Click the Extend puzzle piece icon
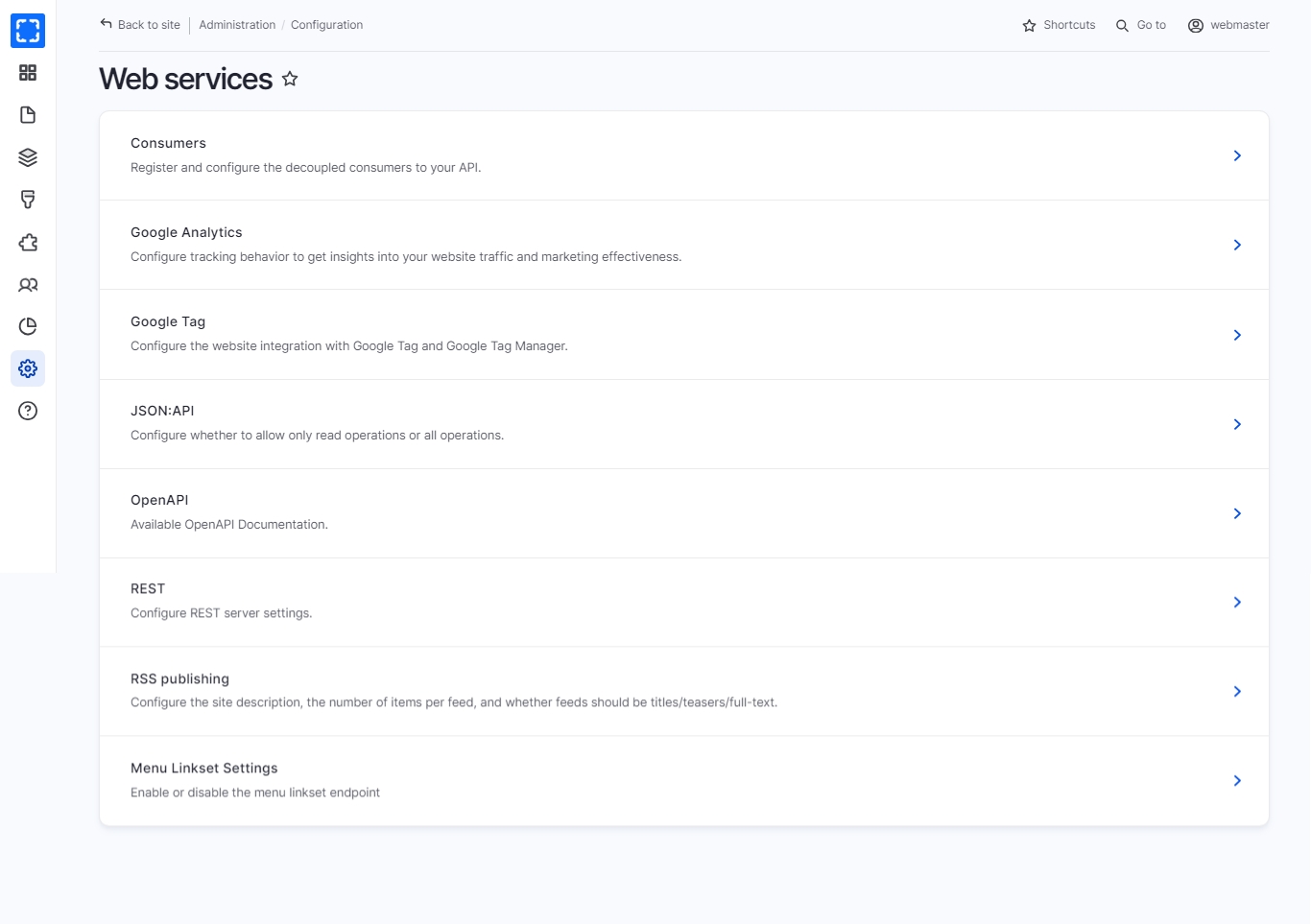1311x924 pixels. tap(28, 243)
